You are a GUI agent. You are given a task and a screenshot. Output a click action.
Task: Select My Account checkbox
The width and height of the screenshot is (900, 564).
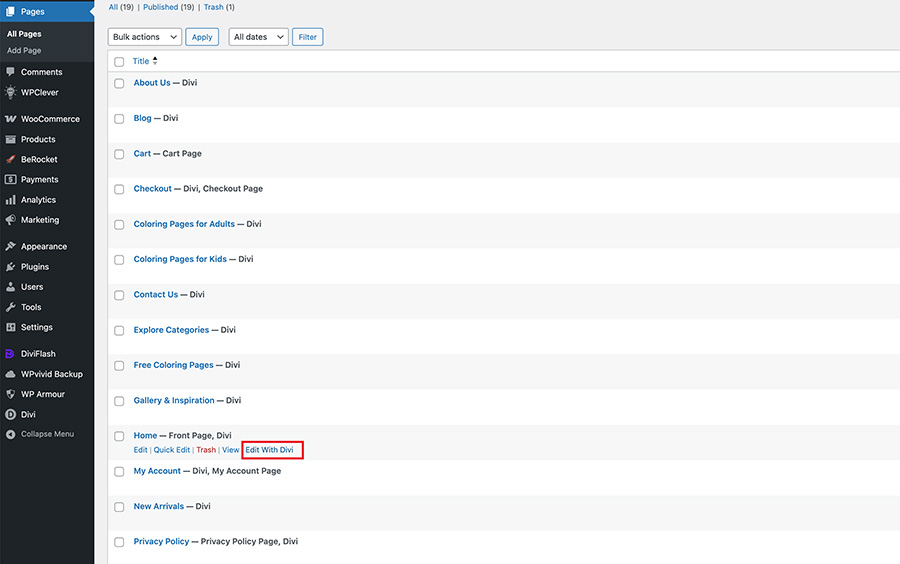coord(119,472)
